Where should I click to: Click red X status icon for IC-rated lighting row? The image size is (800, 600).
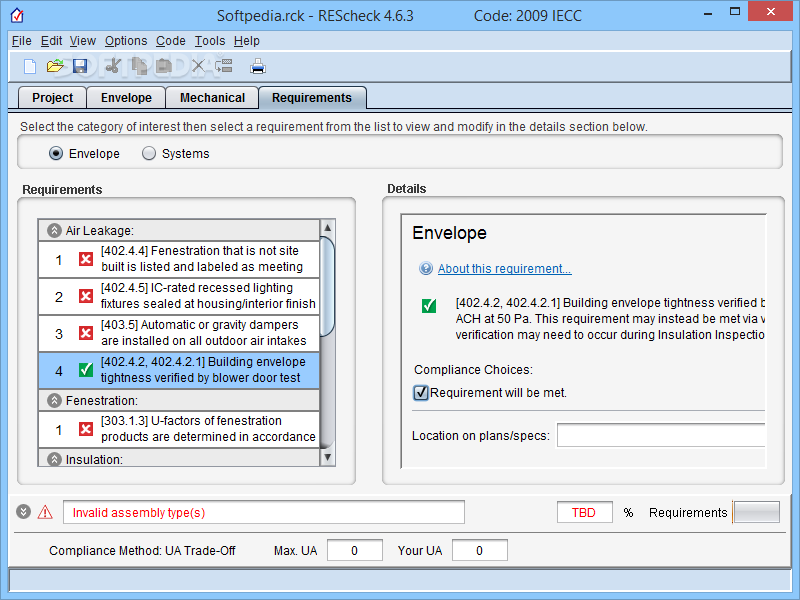point(86,296)
